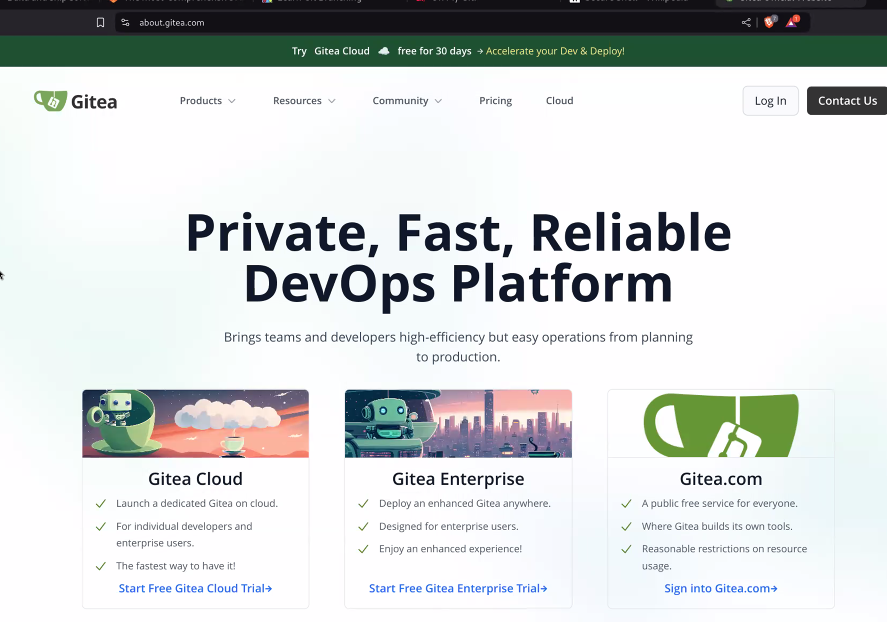Click the share icon in the address bar
Screen dimensions: 887x622
tap(746, 23)
